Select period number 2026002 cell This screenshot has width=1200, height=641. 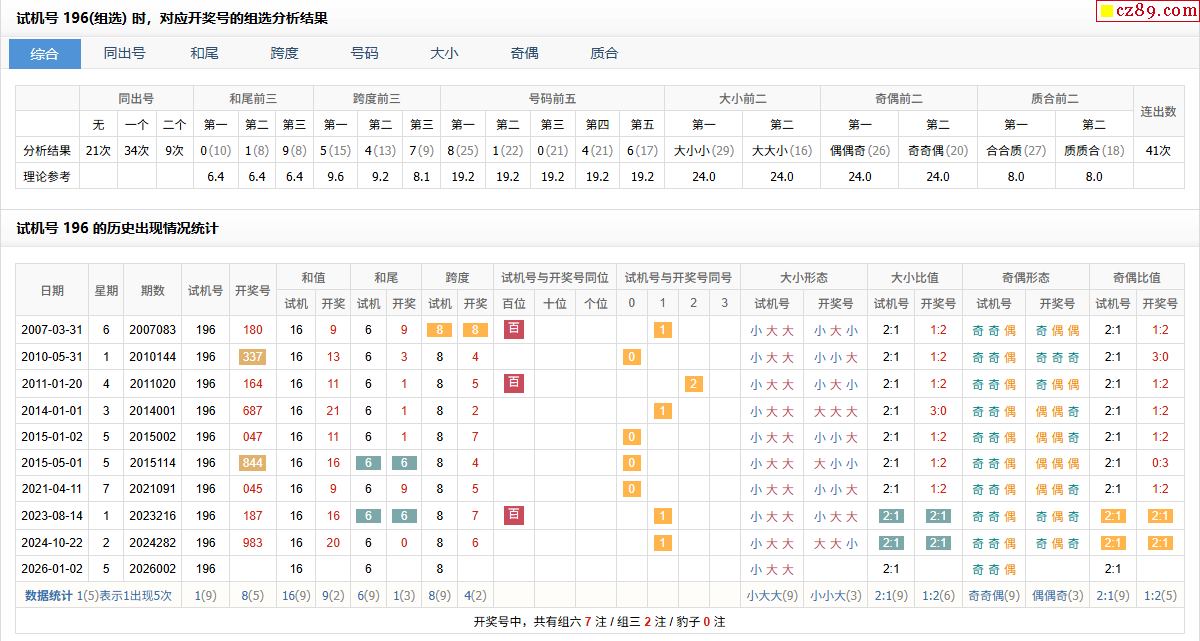pos(152,569)
